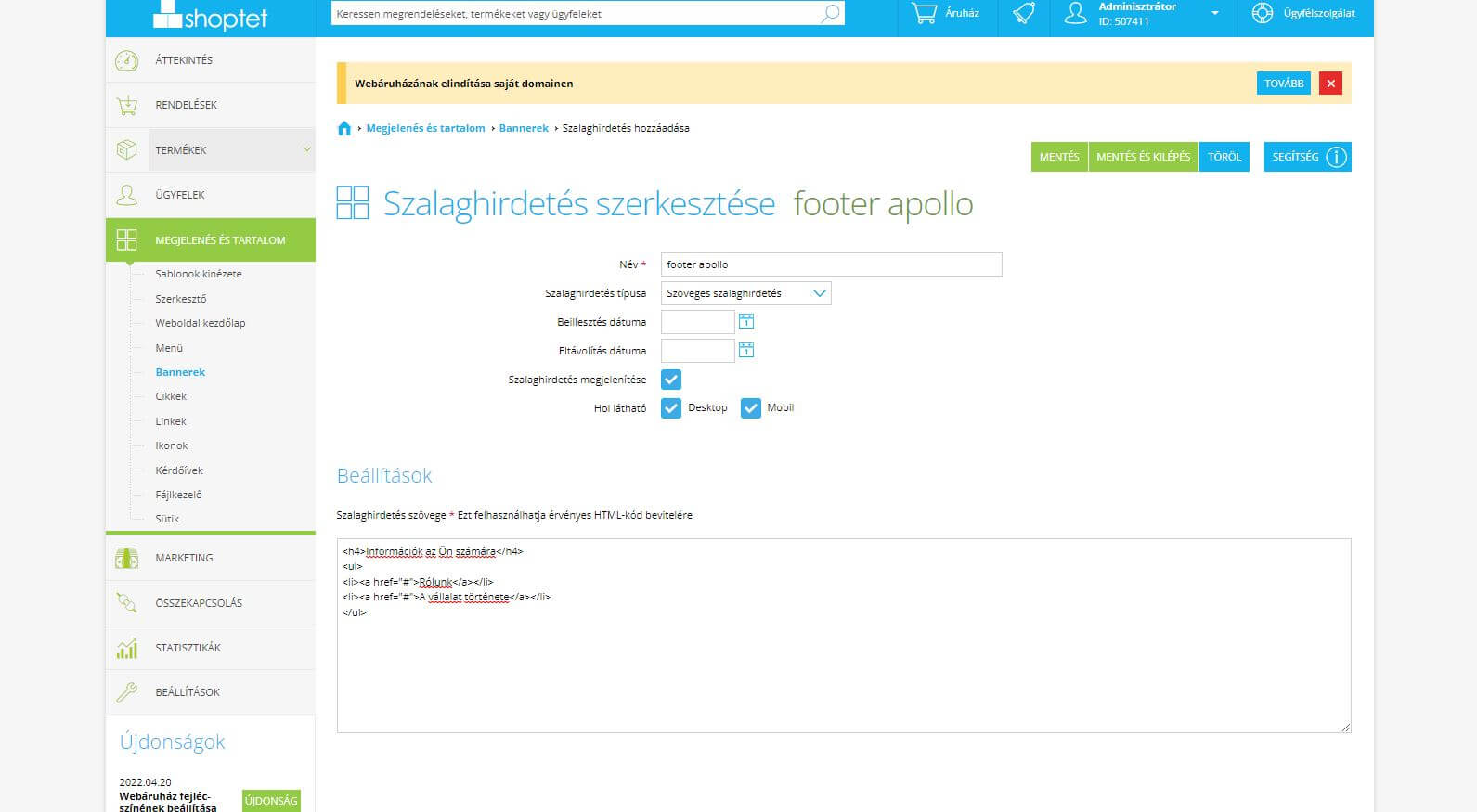Click Mentés és kilépés button
Screen dimensions: 1477x812
click(1144, 157)
